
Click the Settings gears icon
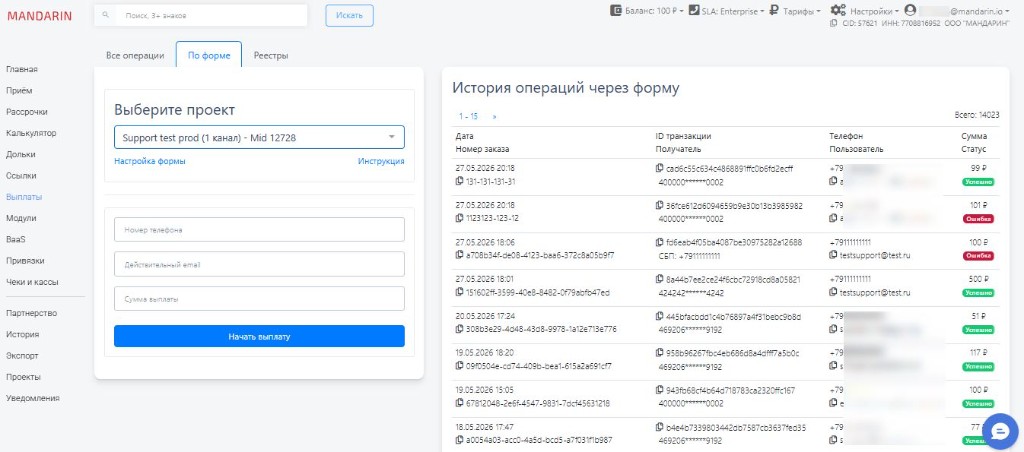pyautogui.click(x=839, y=10)
